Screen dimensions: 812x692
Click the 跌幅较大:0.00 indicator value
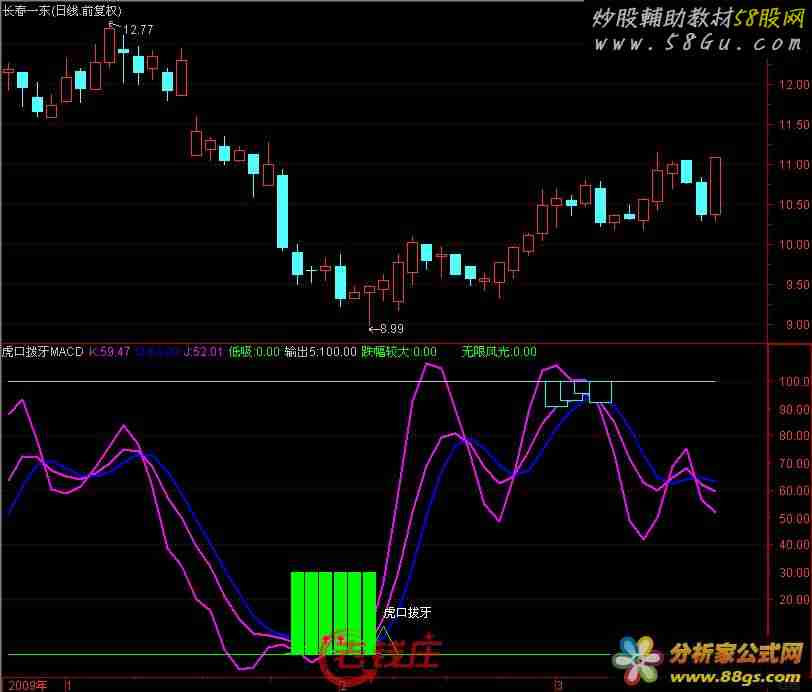399,352
